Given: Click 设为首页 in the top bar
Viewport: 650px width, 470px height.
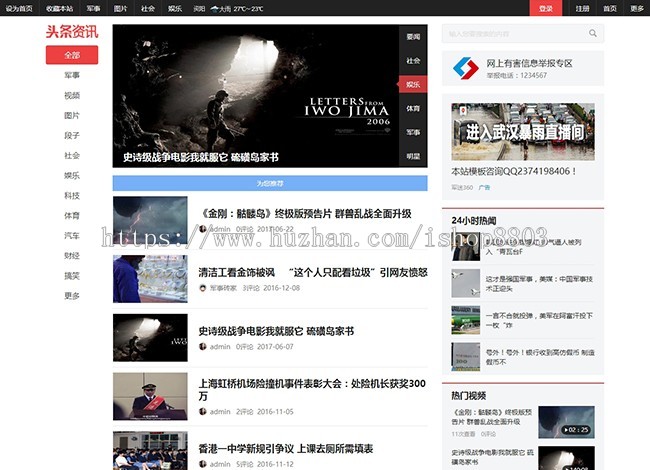Looking at the screenshot, I should point(19,8).
